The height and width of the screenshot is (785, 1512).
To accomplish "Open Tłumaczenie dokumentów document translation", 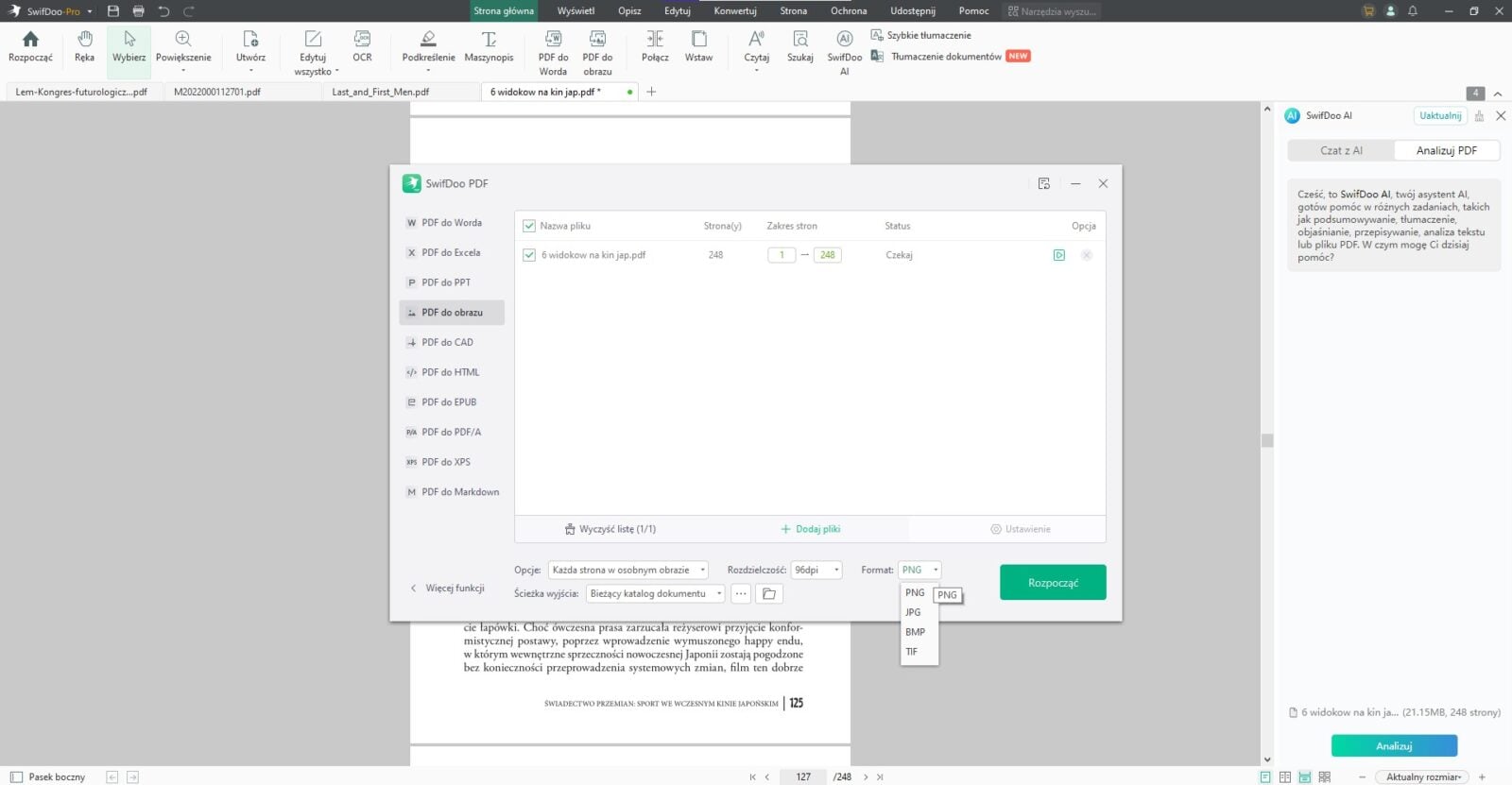I will pyautogui.click(x=950, y=56).
